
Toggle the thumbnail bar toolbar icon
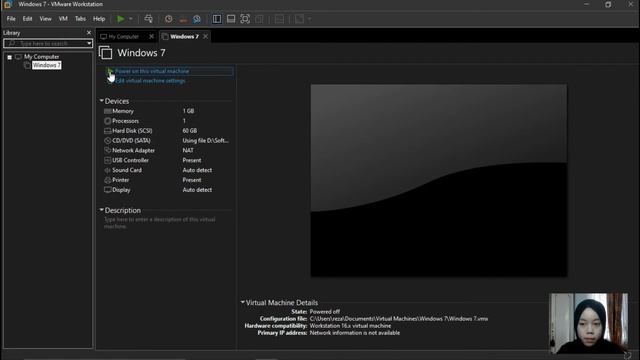(231, 19)
